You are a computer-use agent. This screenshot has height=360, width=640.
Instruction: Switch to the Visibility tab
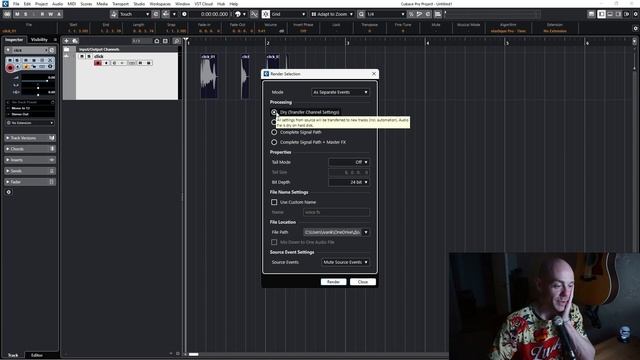39,40
